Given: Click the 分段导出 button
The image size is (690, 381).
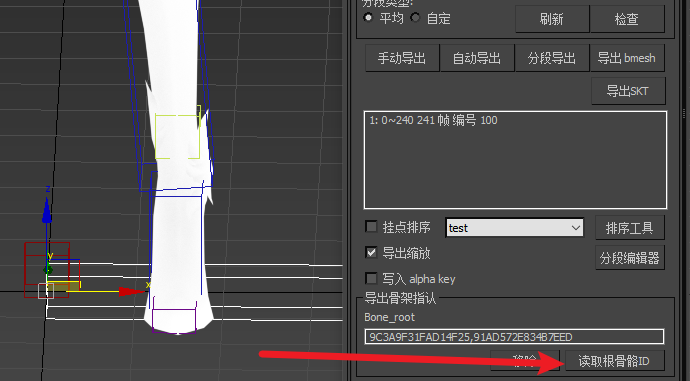Looking at the screenshot, I should 552,58.
